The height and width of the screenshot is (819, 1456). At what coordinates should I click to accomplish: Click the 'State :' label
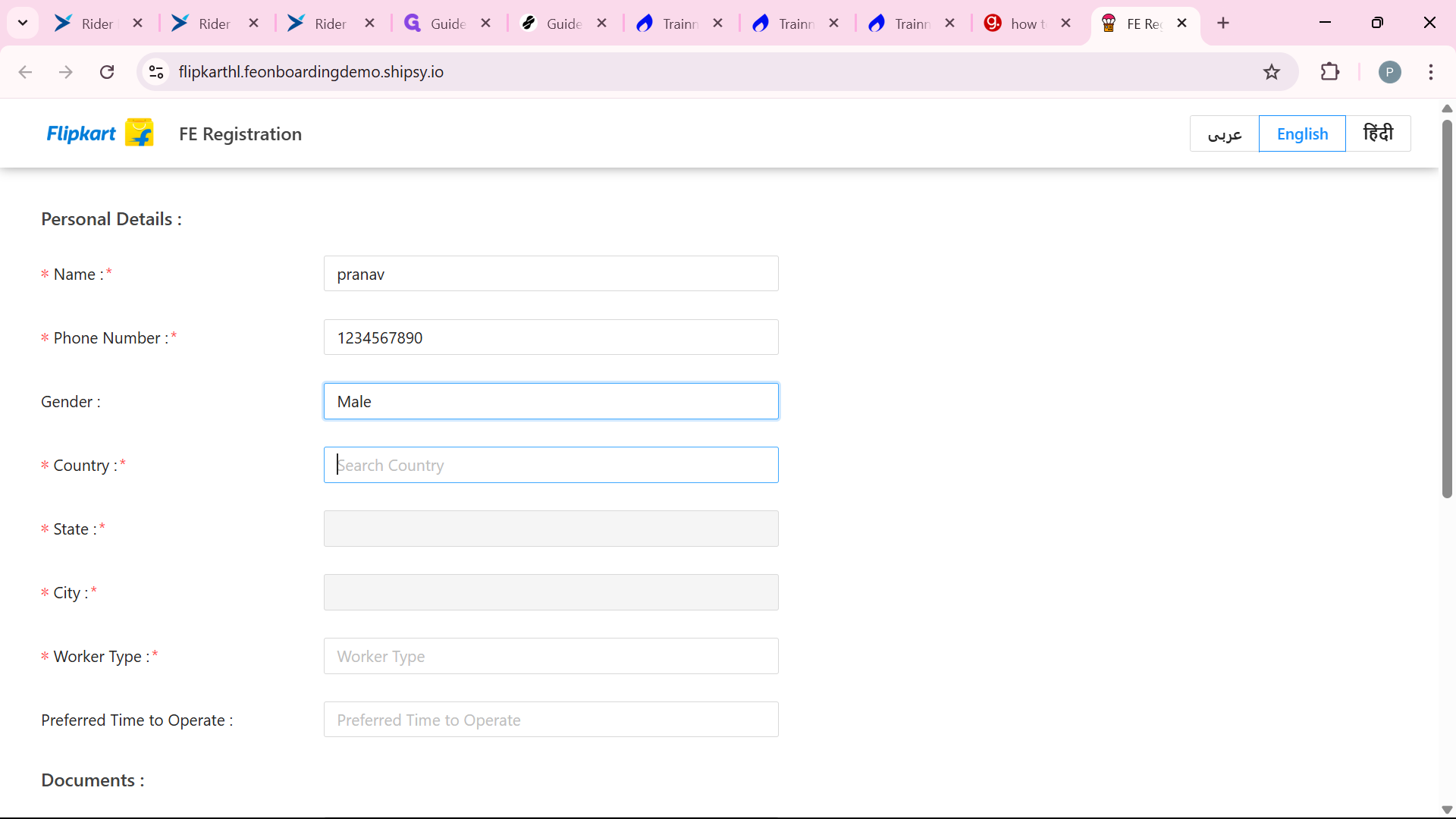75,529
